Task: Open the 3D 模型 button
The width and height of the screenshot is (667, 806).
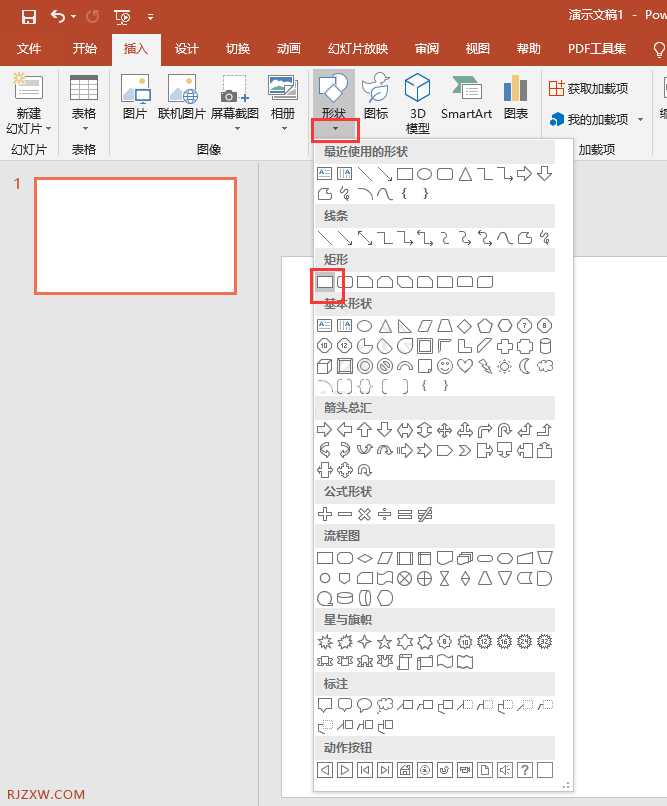Action: pyautogui.click(x=418, y=103)
